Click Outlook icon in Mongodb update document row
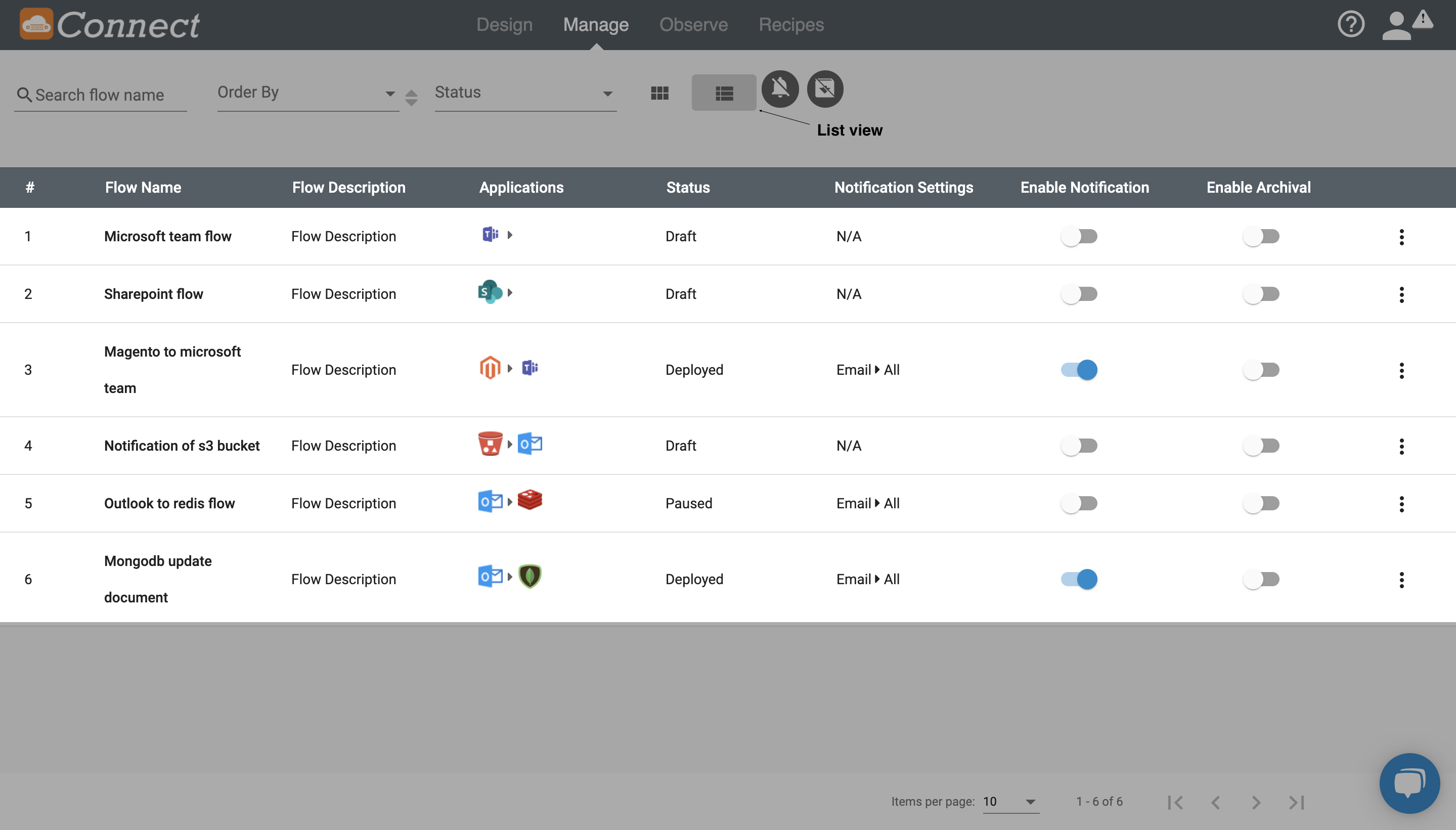The width and height of the screenshot is (1456, 830). point(490,576)
